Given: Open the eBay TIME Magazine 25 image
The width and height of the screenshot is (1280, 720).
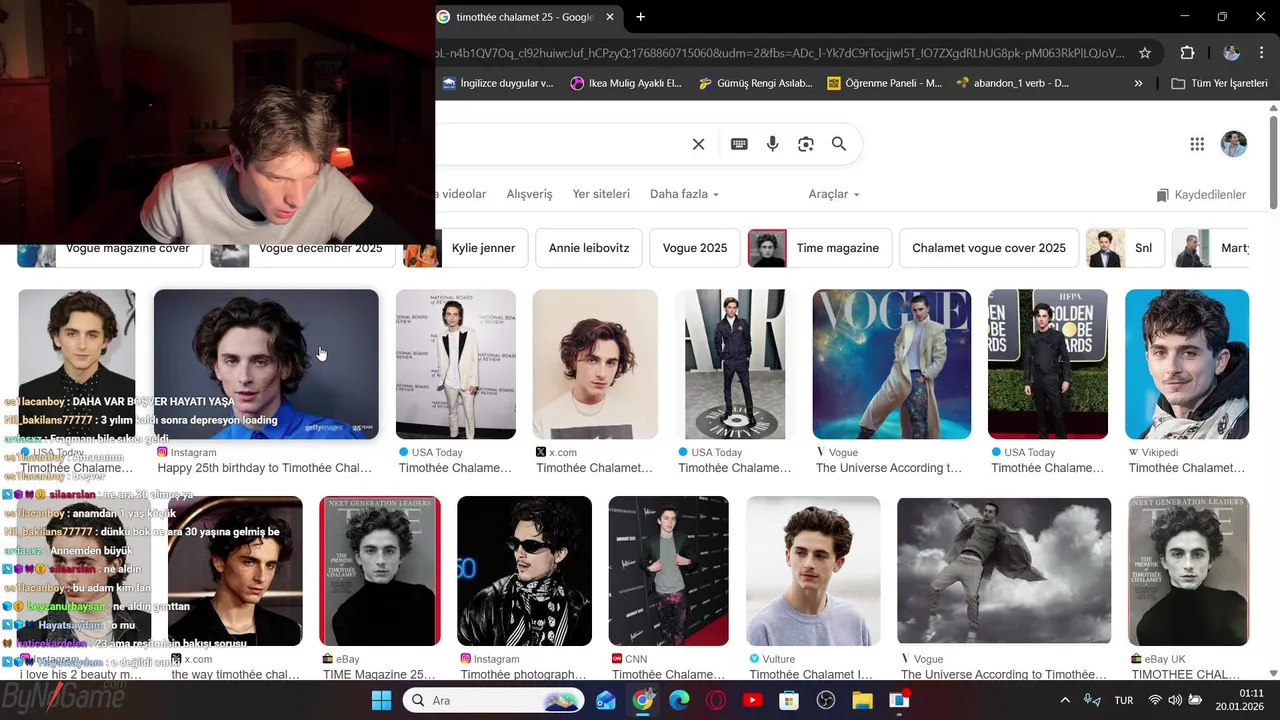Looking at the screenshot, I should (380, 571).
